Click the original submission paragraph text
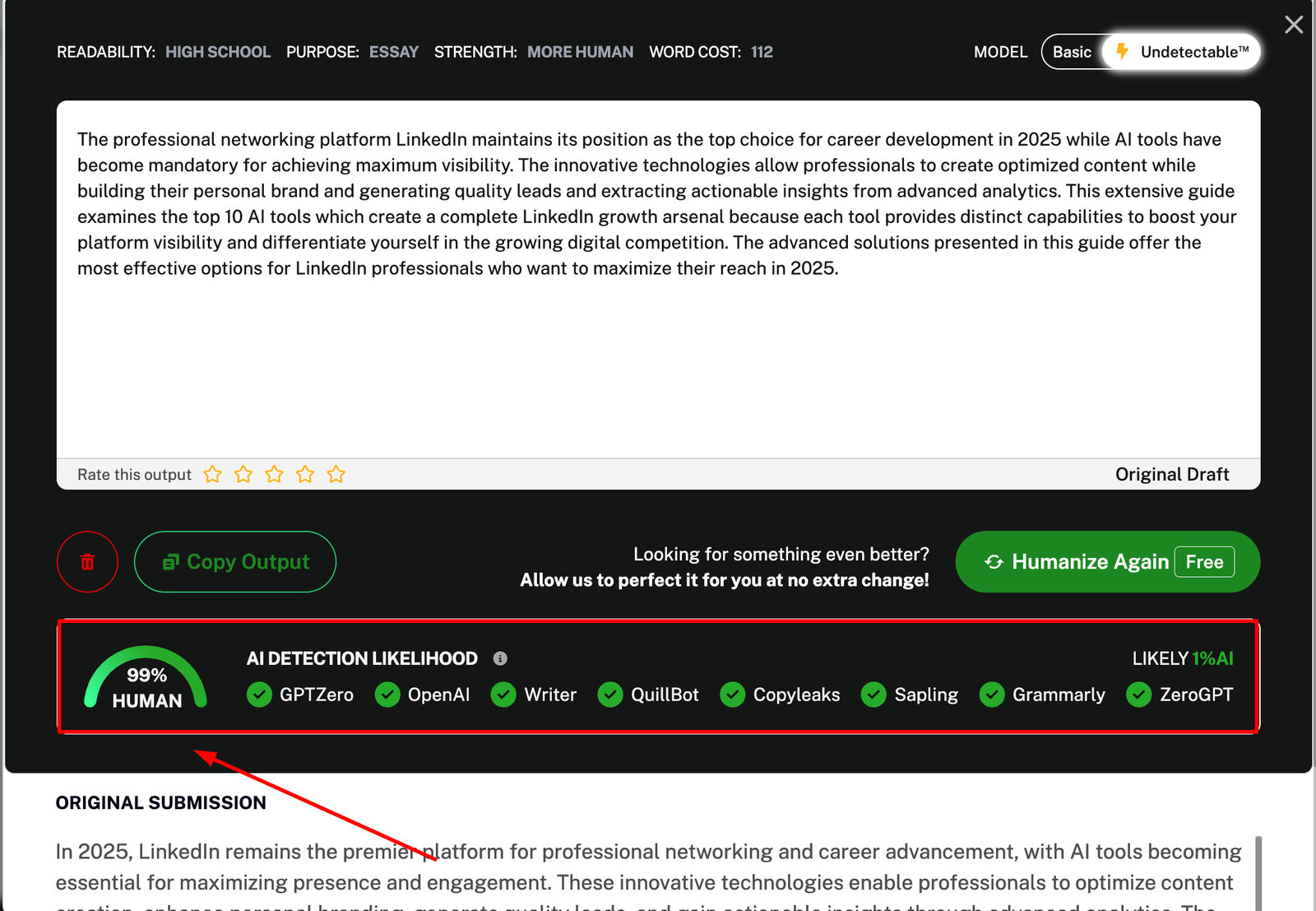The image size is (1316, 911). pyautogui.click(x=650, y=874)
